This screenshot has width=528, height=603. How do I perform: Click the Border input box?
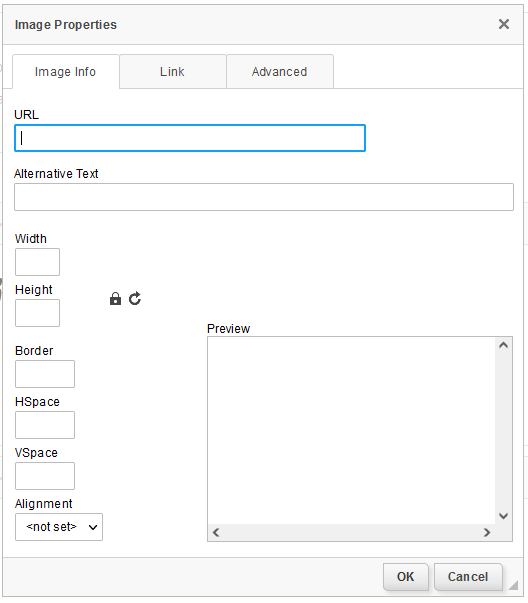click(45, 374)
